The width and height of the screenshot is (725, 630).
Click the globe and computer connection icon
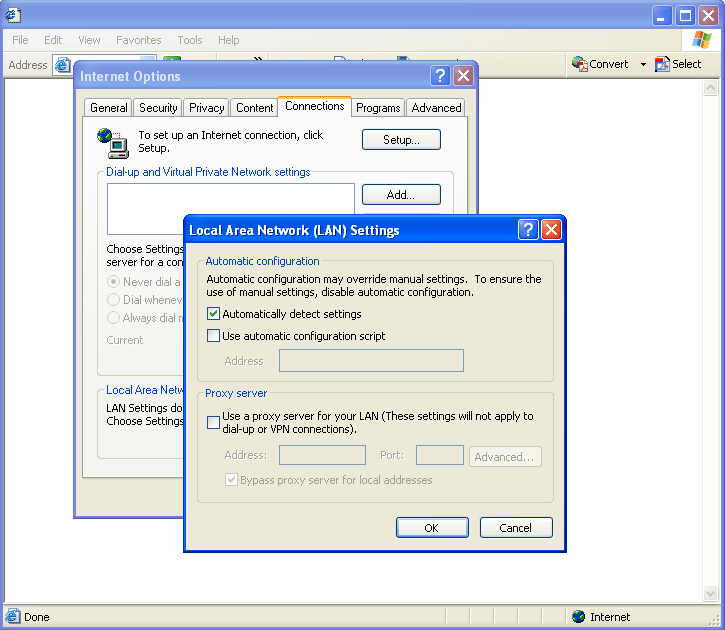[112, 142]
